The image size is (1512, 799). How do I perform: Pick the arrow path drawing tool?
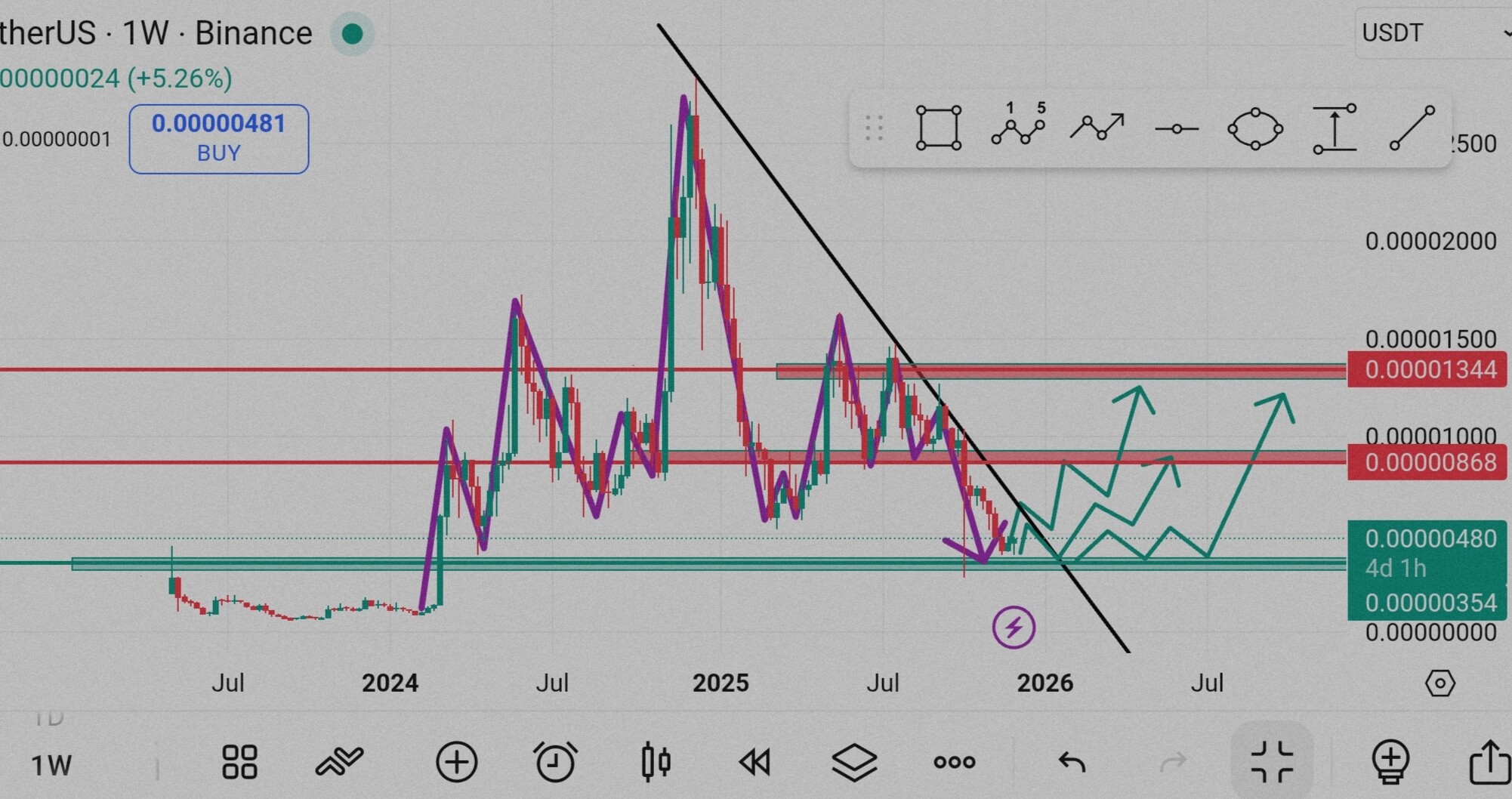click(x=1097, y=127)
